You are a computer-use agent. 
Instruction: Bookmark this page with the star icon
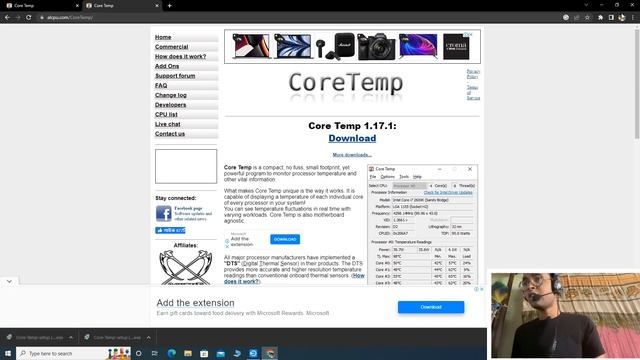(587, 17)
